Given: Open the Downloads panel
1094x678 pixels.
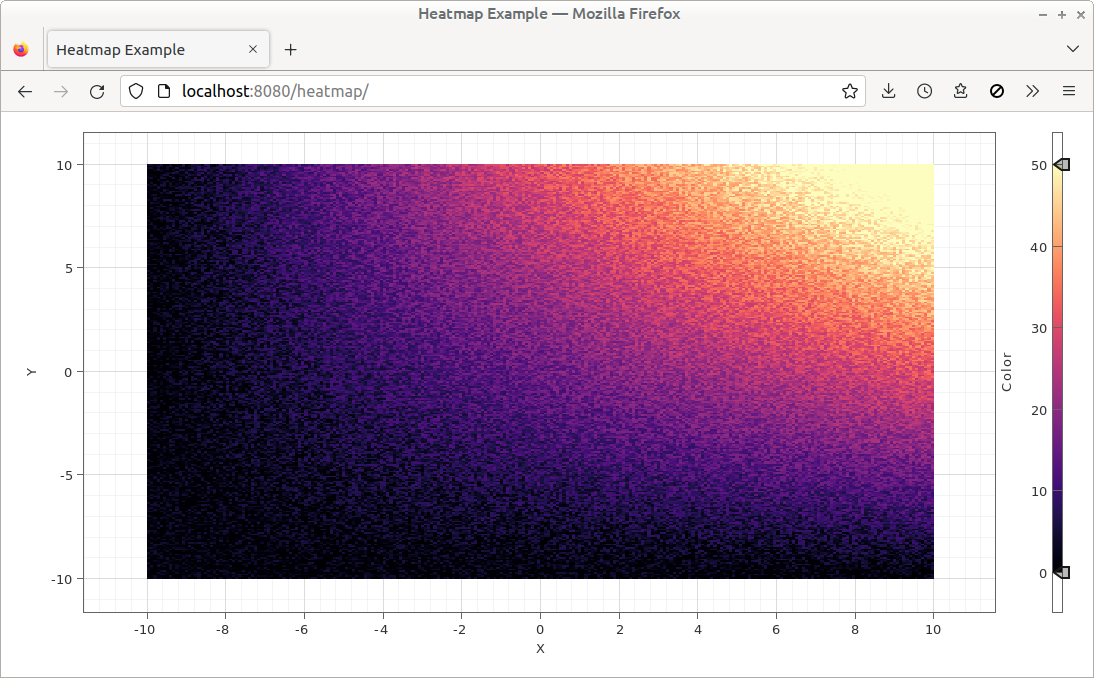Looking at the screenshot, I should coord(888,91).
